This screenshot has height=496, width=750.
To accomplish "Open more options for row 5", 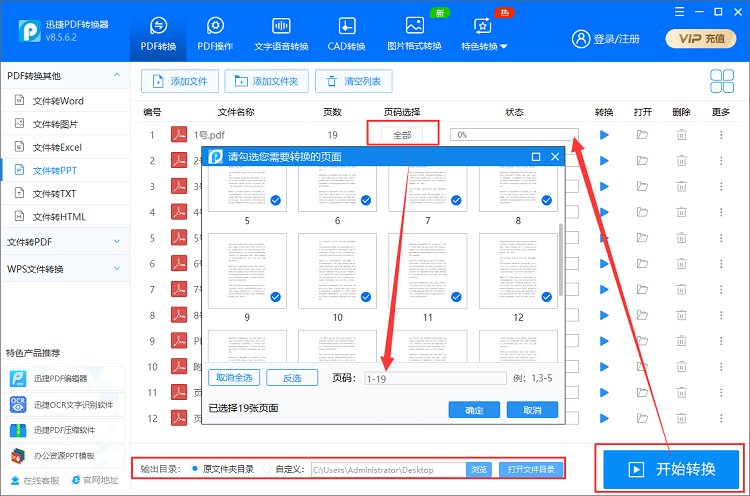I will [x=721, y=238].
